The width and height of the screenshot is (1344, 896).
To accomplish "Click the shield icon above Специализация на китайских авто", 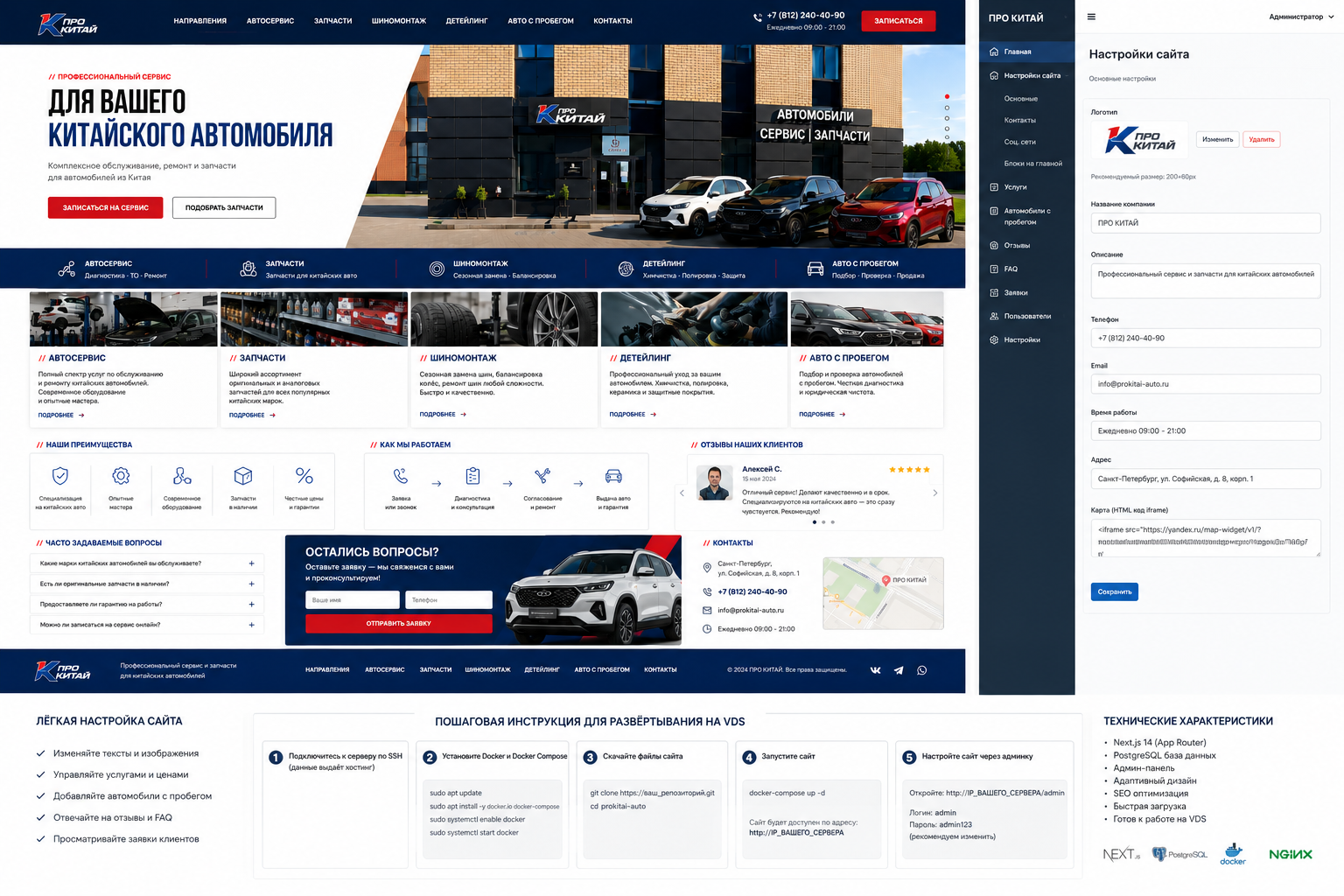I will coord(60,475).
